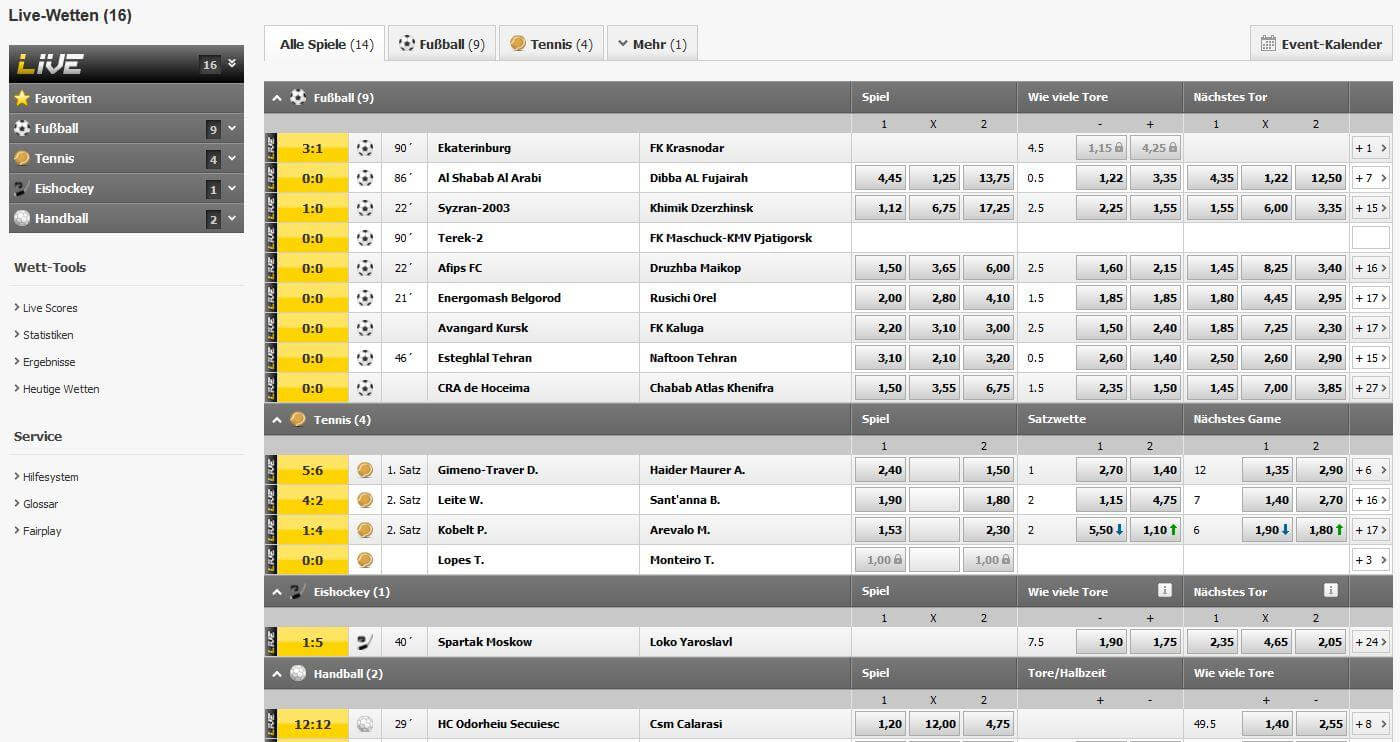Click the tennis ball icon on Tennis tab
The height and width of the screenshot is (742, 1400).
[518, 44]
